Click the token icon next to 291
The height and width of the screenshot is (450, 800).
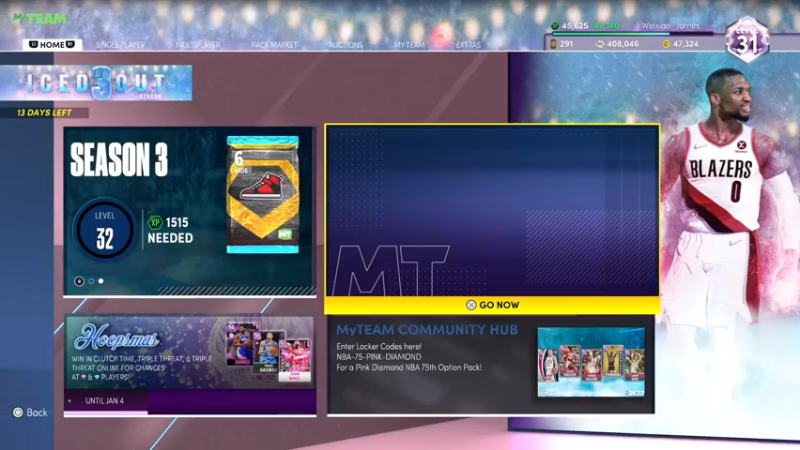click(553, 44)
